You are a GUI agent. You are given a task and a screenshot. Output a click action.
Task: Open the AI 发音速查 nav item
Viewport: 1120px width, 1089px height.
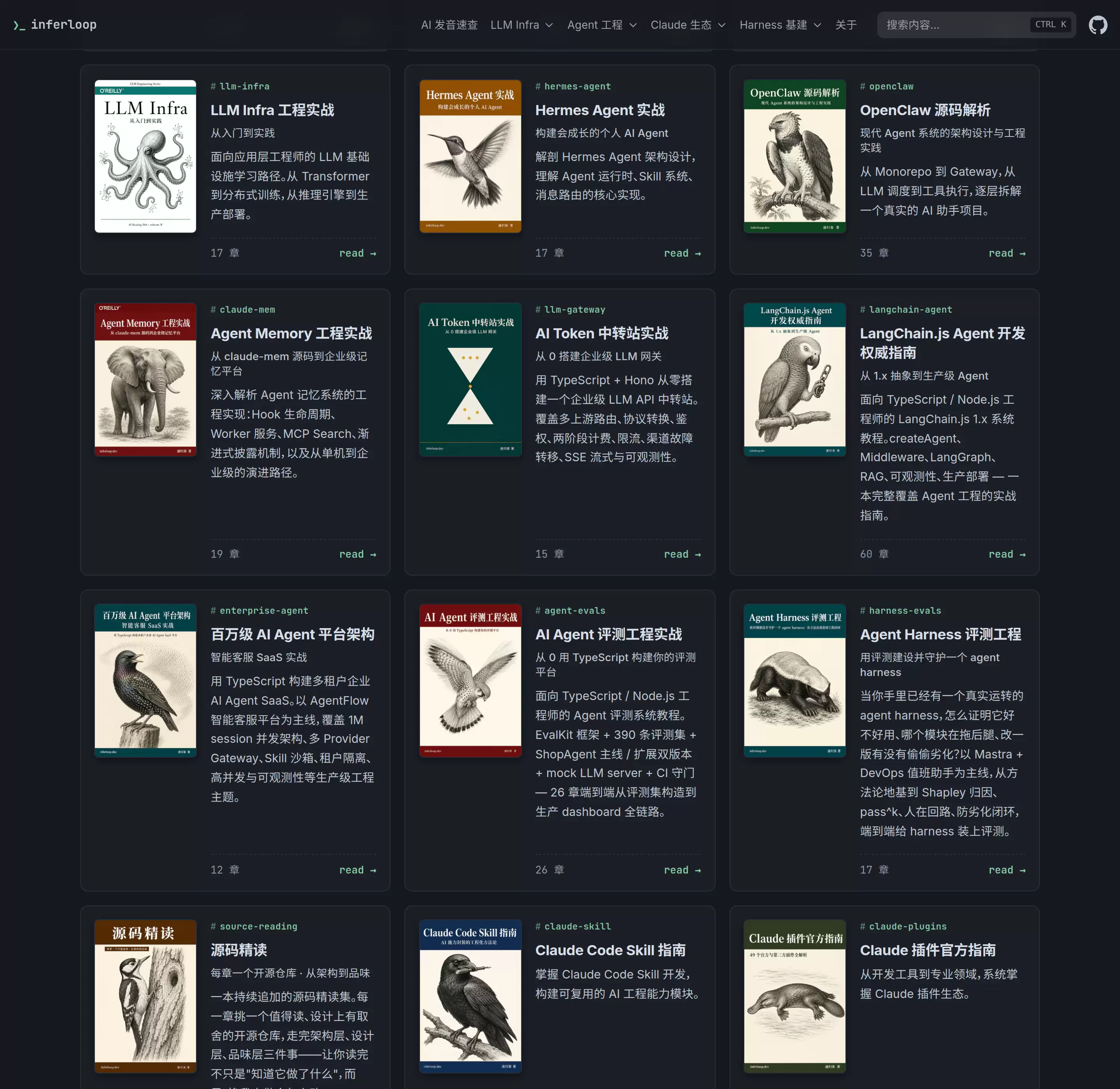449,25
